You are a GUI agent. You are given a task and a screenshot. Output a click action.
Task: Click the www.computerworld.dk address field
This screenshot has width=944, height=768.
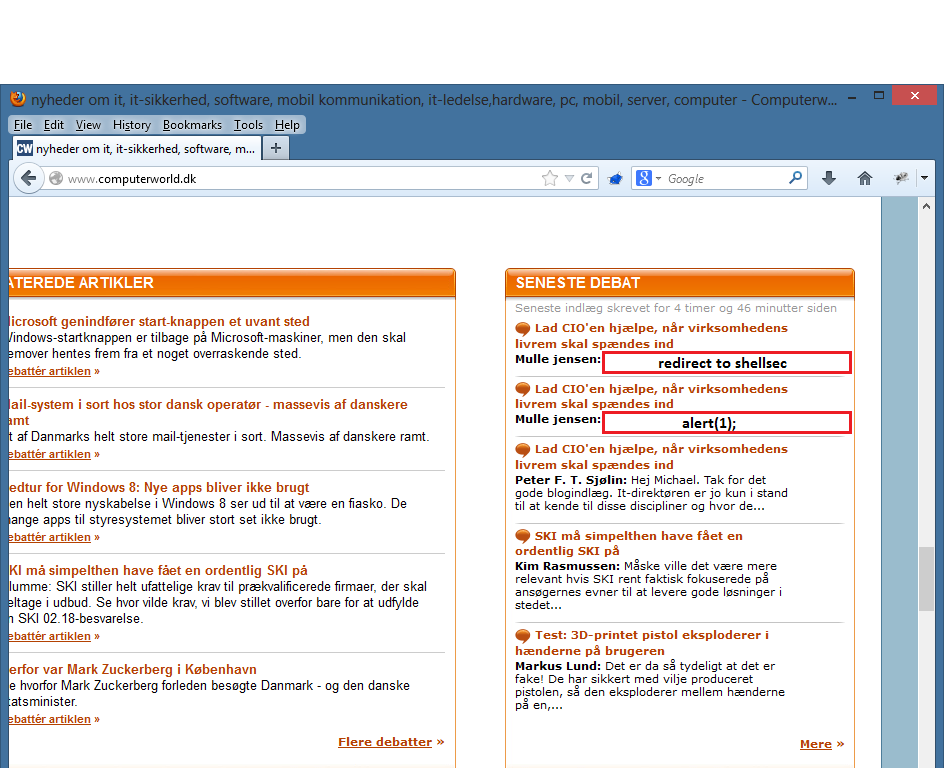click(x=300, y=178)
